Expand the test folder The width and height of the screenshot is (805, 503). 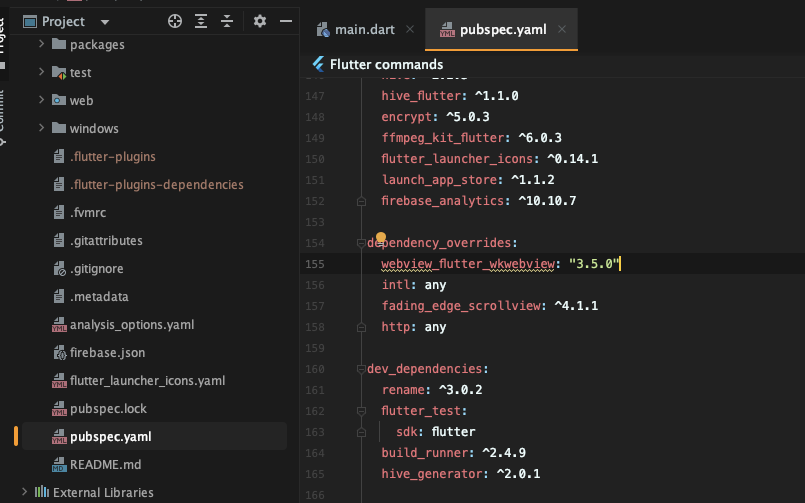(42, 72)
